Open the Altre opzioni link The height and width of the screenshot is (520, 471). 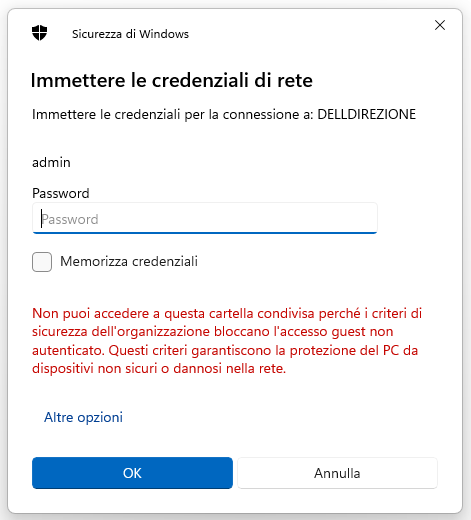[83, 417]
